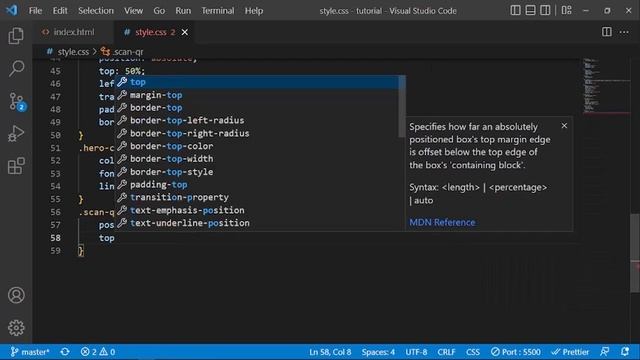
Task: Open the Terminal menu
Action: (x=218, y=11)
